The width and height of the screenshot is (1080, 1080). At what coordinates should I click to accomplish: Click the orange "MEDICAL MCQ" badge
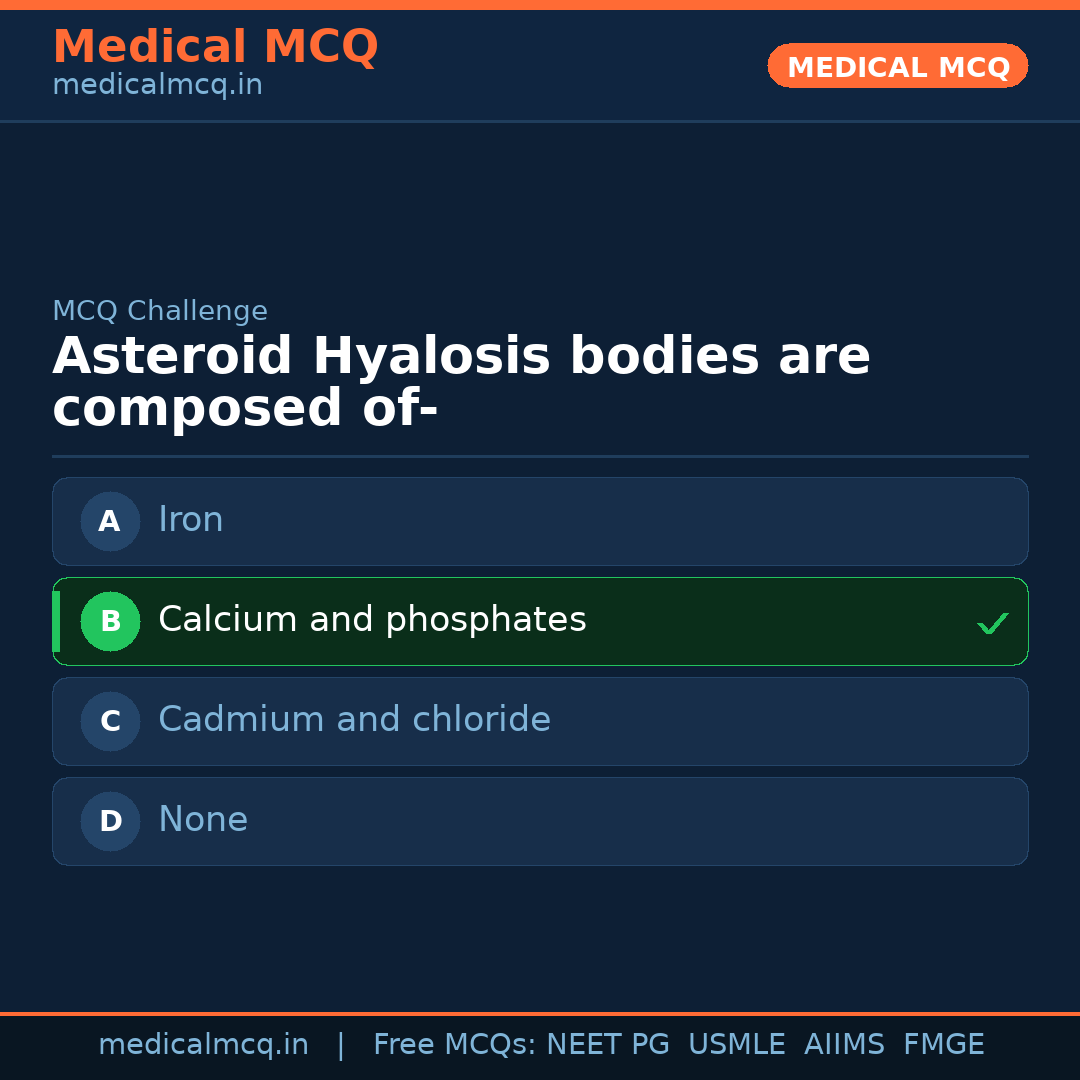coord(898,67)
